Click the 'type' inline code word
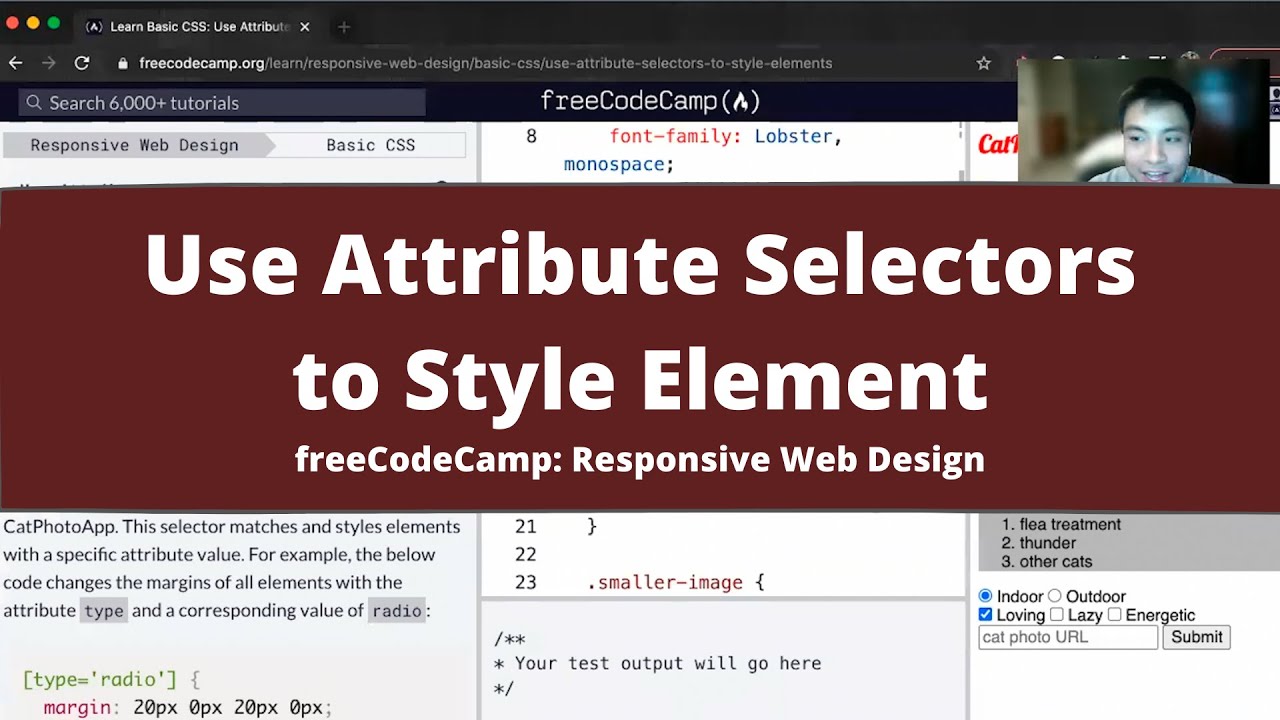Viewport: 1280px width, 720px height. tap(104, 611)
